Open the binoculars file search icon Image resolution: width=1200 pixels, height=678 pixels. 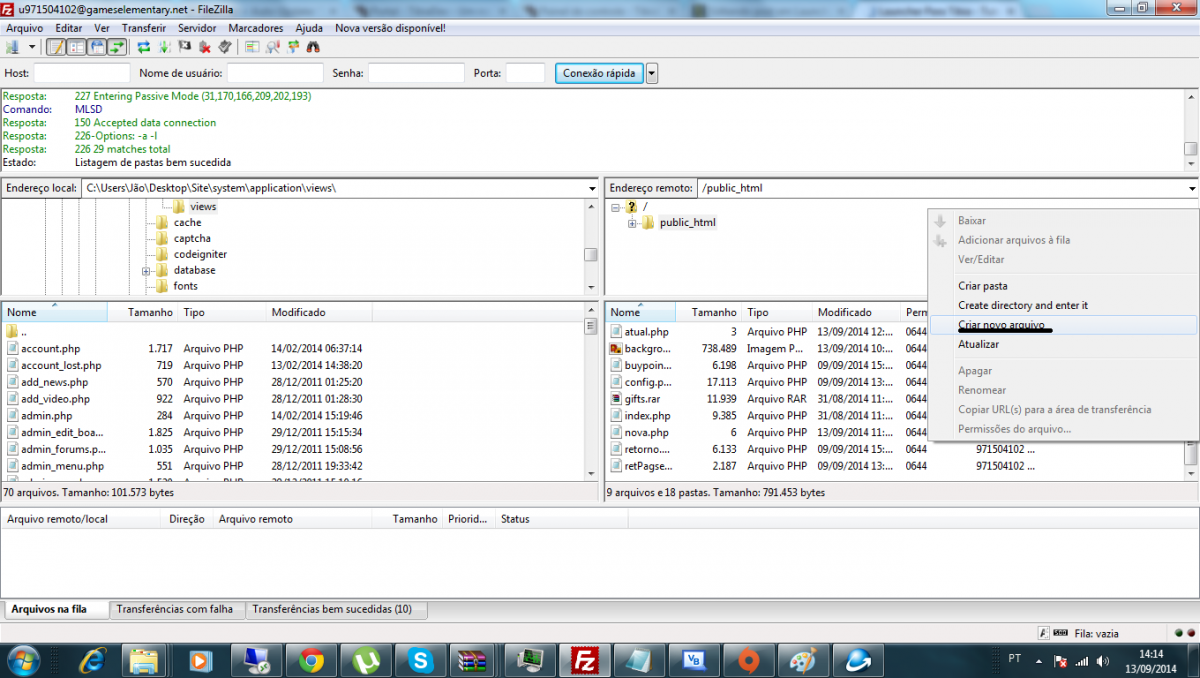[313, 46]
